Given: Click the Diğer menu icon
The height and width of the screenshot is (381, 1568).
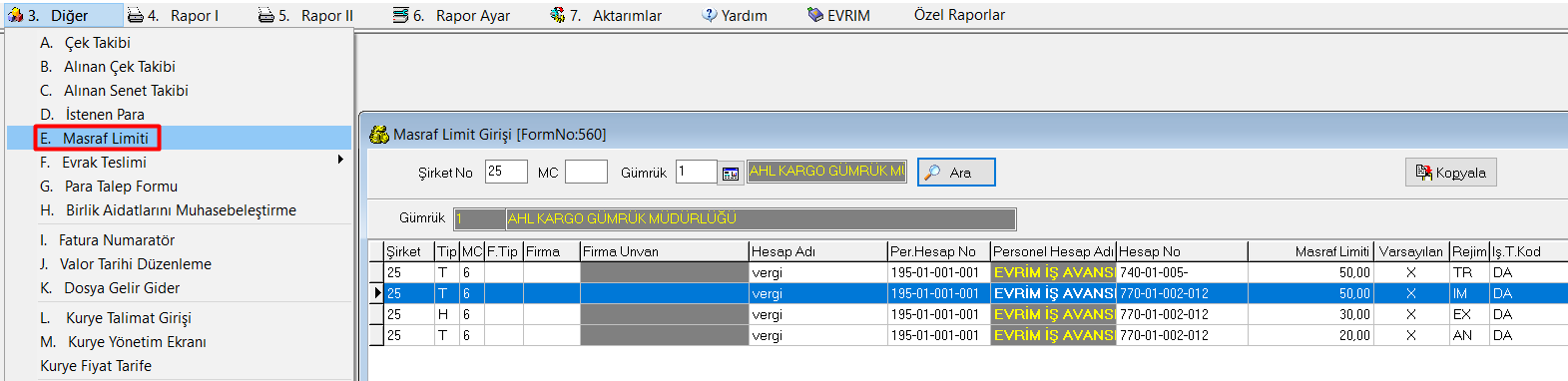Looking at the screenshot, I should coord(15,15).
